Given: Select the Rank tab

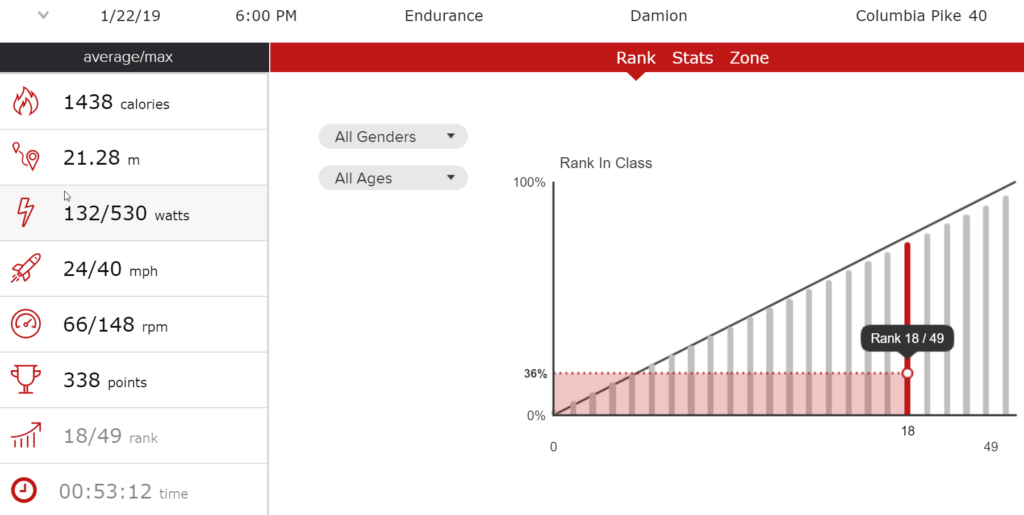Looking at the screenshot, I should [635, 58].
